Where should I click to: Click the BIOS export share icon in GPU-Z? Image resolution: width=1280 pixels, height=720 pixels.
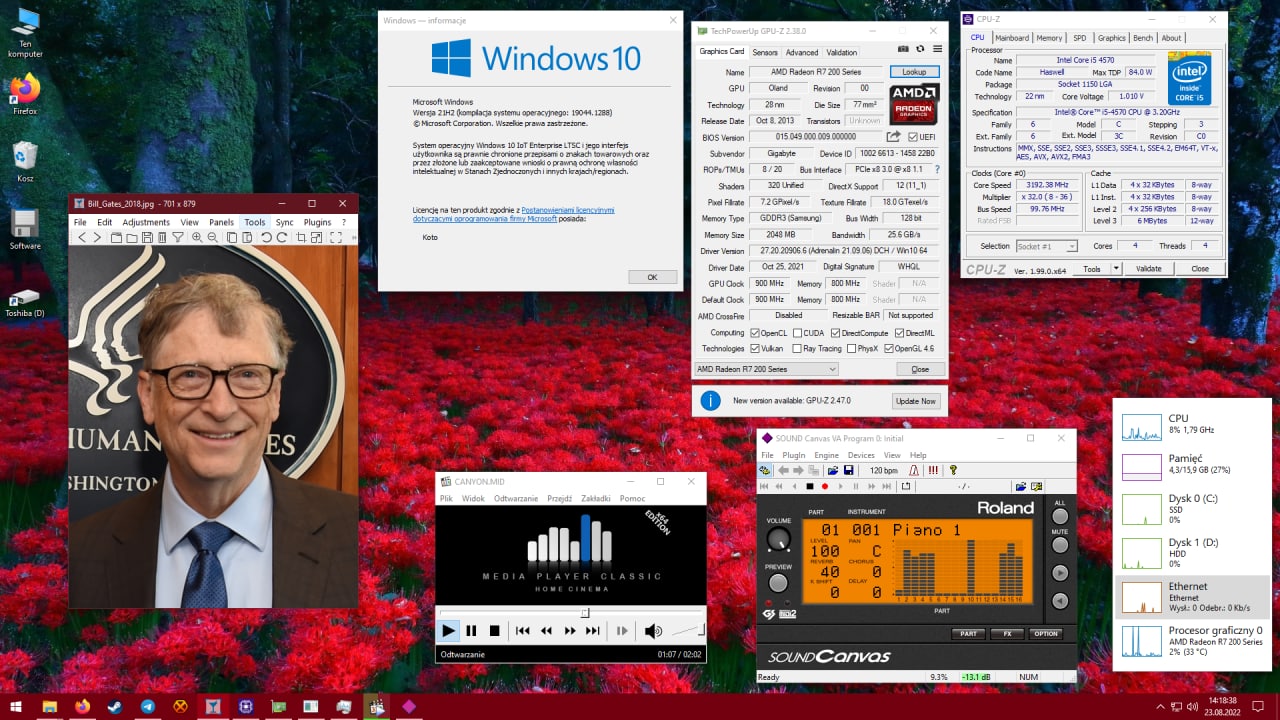click(894, 137)
